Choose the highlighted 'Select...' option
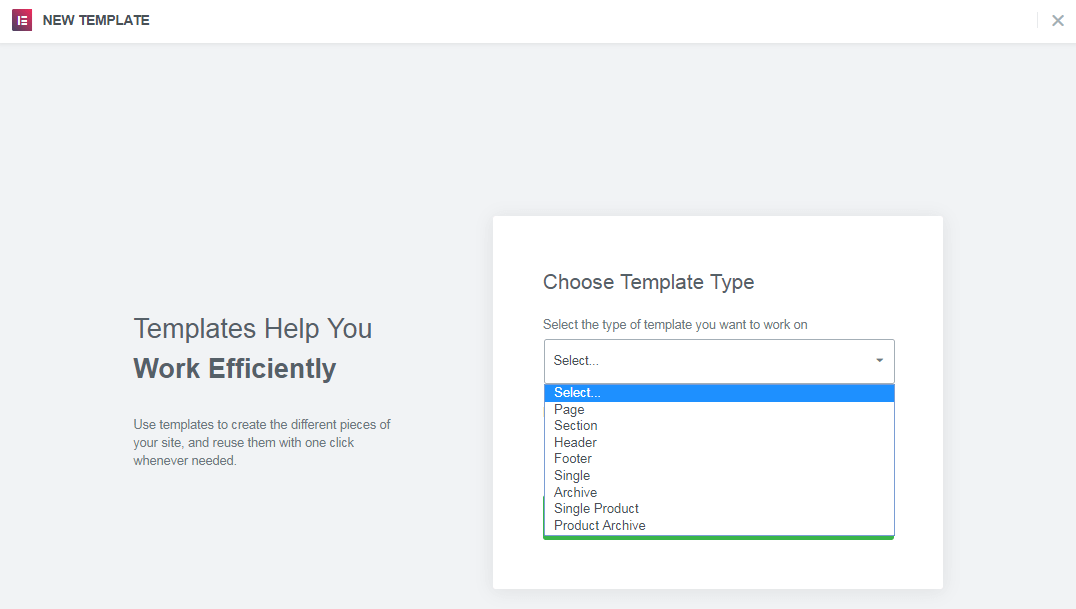 point(718,393)
